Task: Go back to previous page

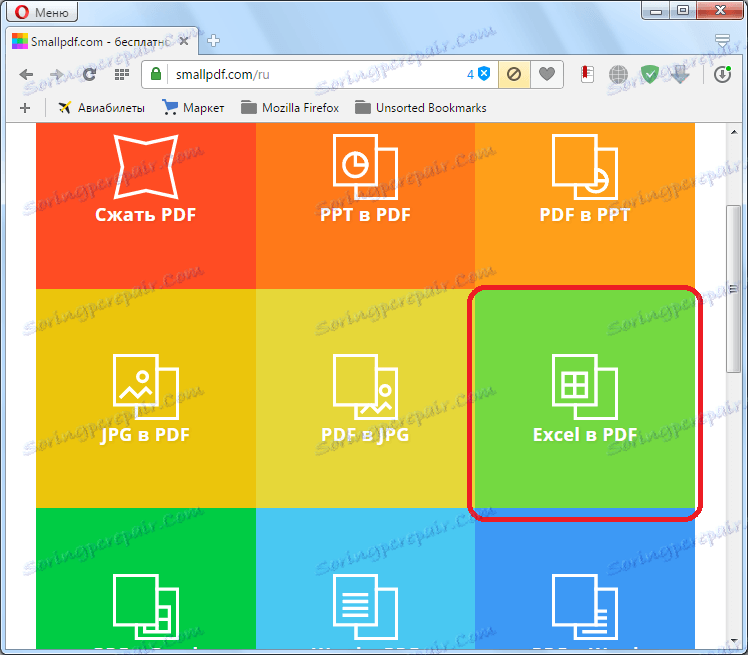Action: (x=26, y=74)
